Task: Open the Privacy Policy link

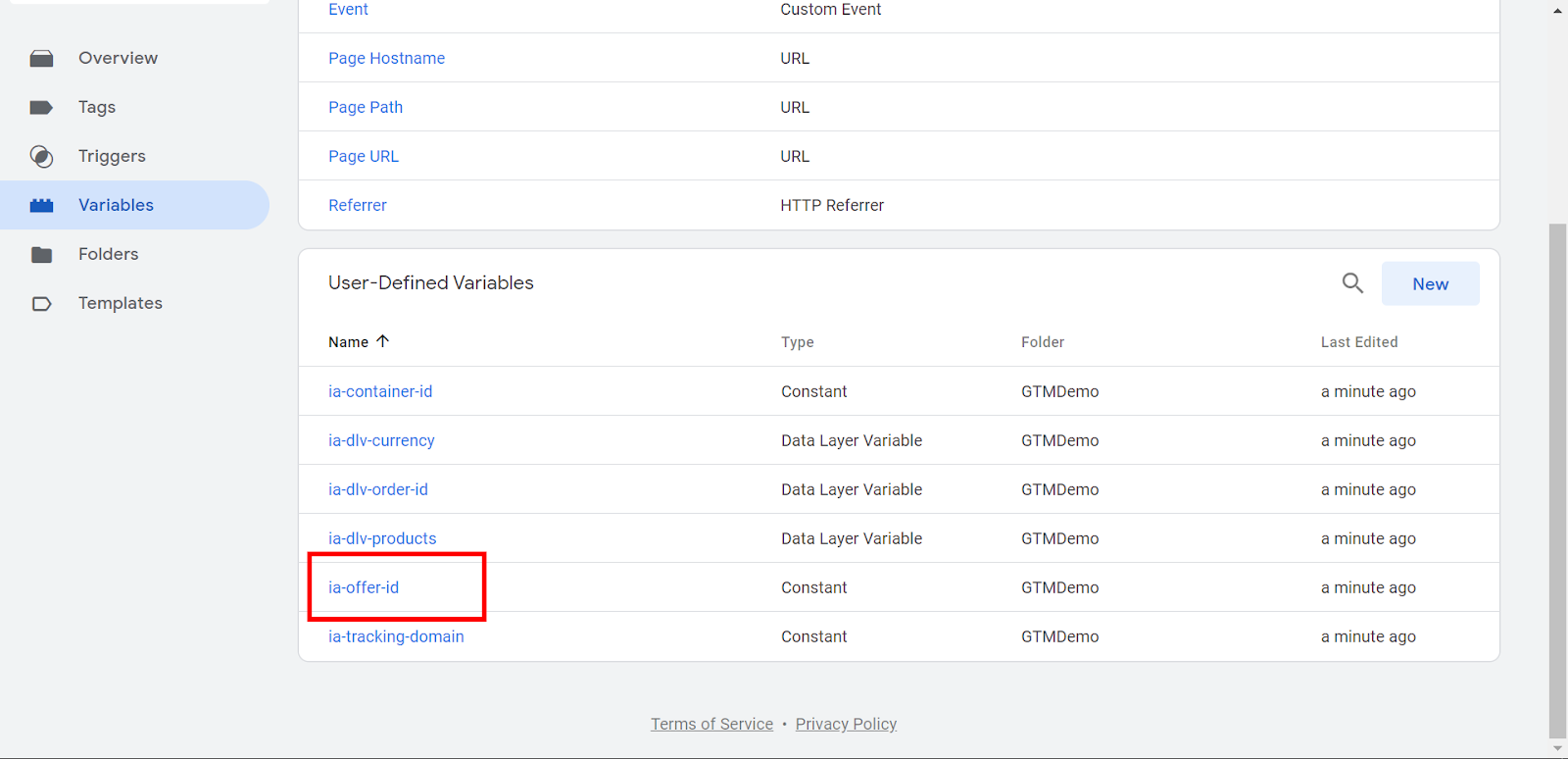Action: 846,724
